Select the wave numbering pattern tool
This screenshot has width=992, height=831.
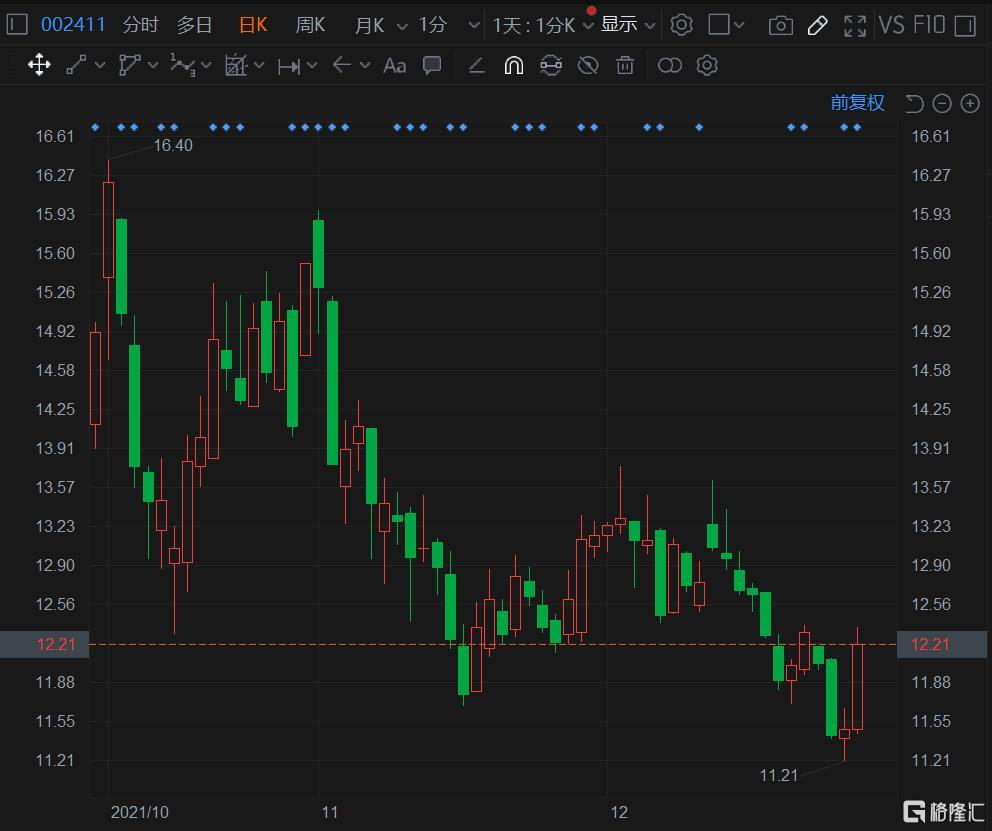(182, 65)
